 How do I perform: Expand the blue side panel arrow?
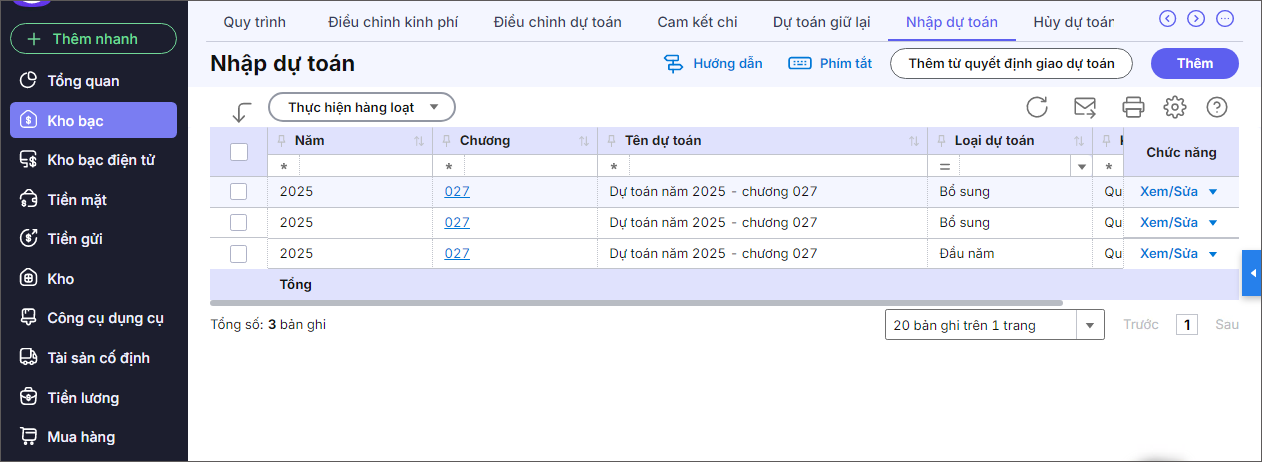(1252, 273)
